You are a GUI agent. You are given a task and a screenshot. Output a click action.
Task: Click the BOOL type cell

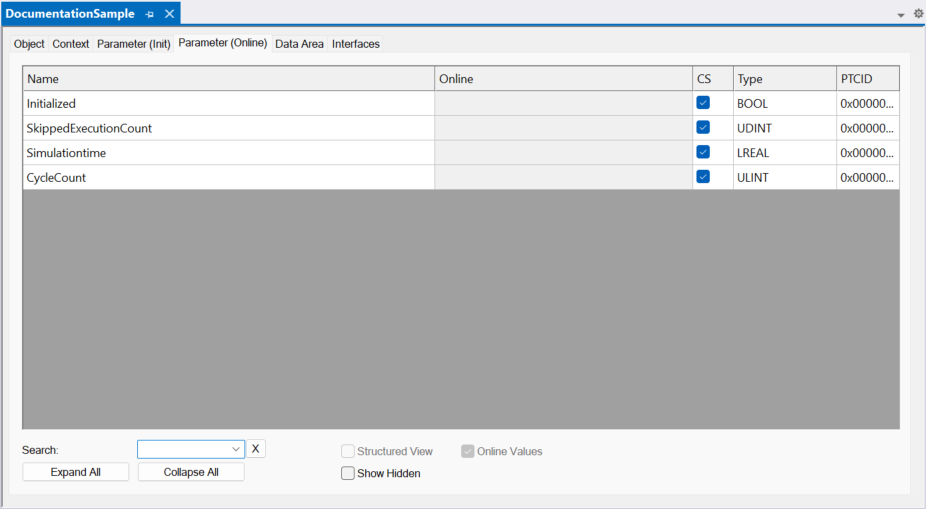tap(785, 103)
